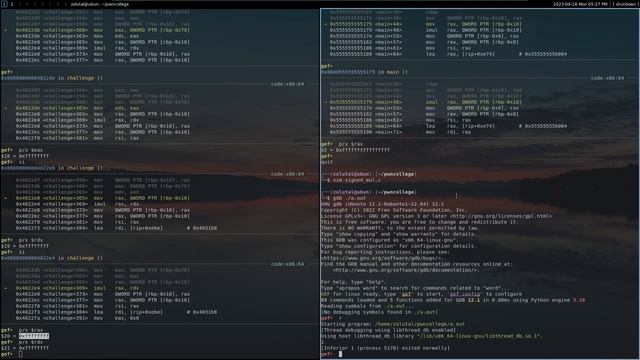
Task: Open the gdb documentation link
Action: [406, 270]
